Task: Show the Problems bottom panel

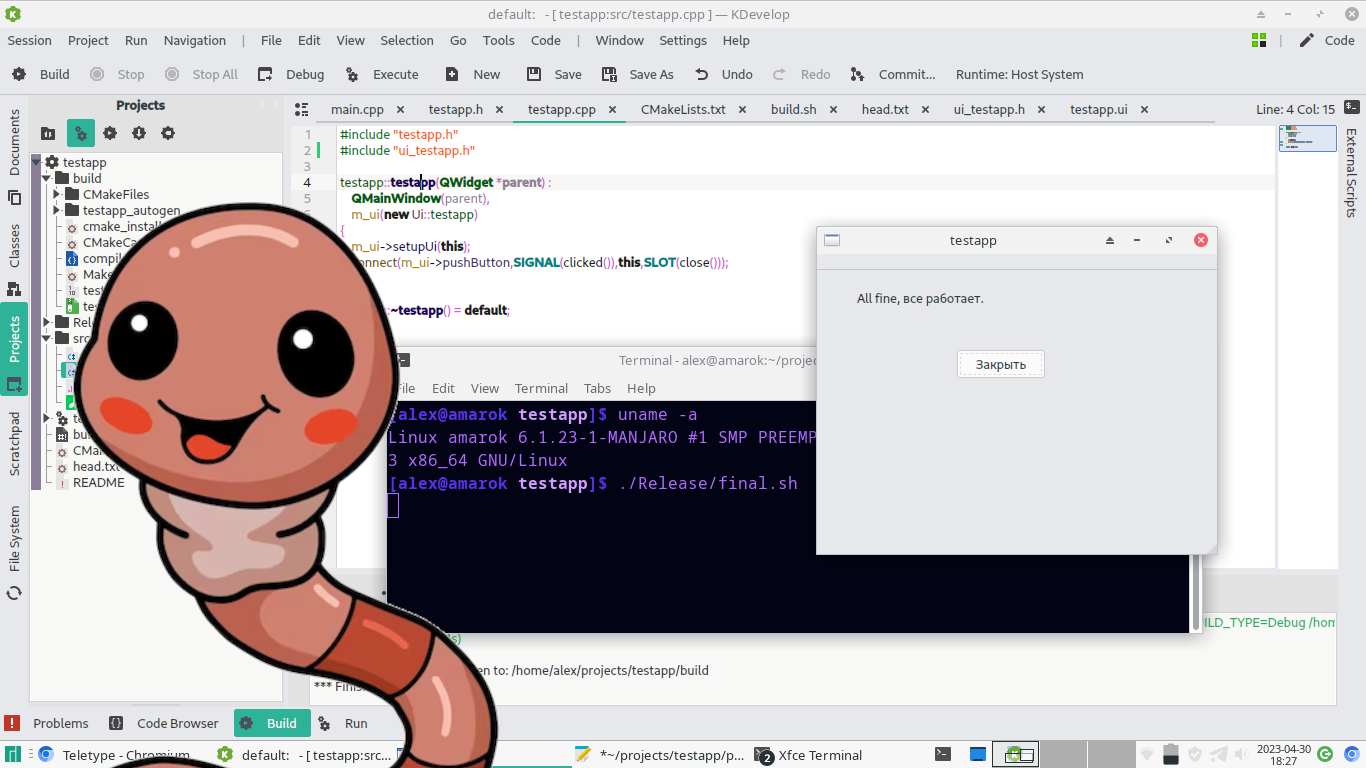Action: pyautogui.click(x=47, y=723)
